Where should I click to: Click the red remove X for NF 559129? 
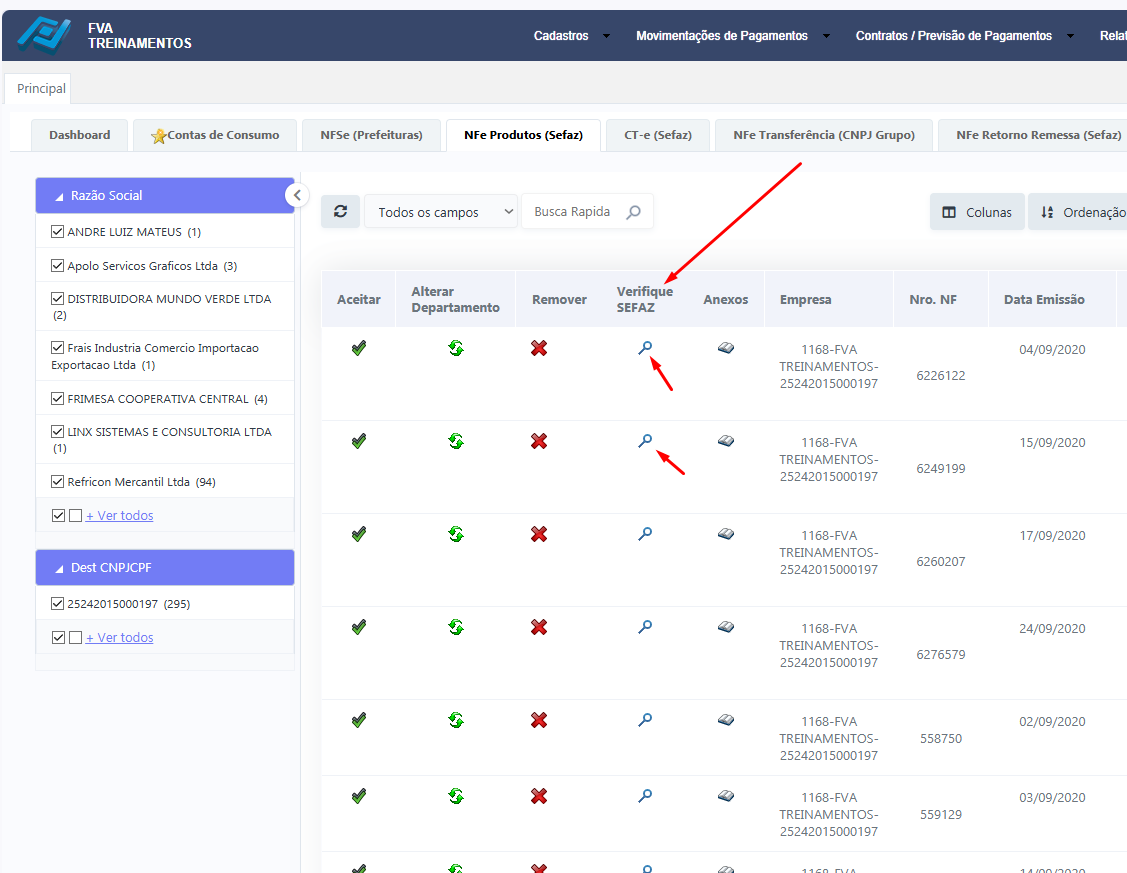point(539,796)
